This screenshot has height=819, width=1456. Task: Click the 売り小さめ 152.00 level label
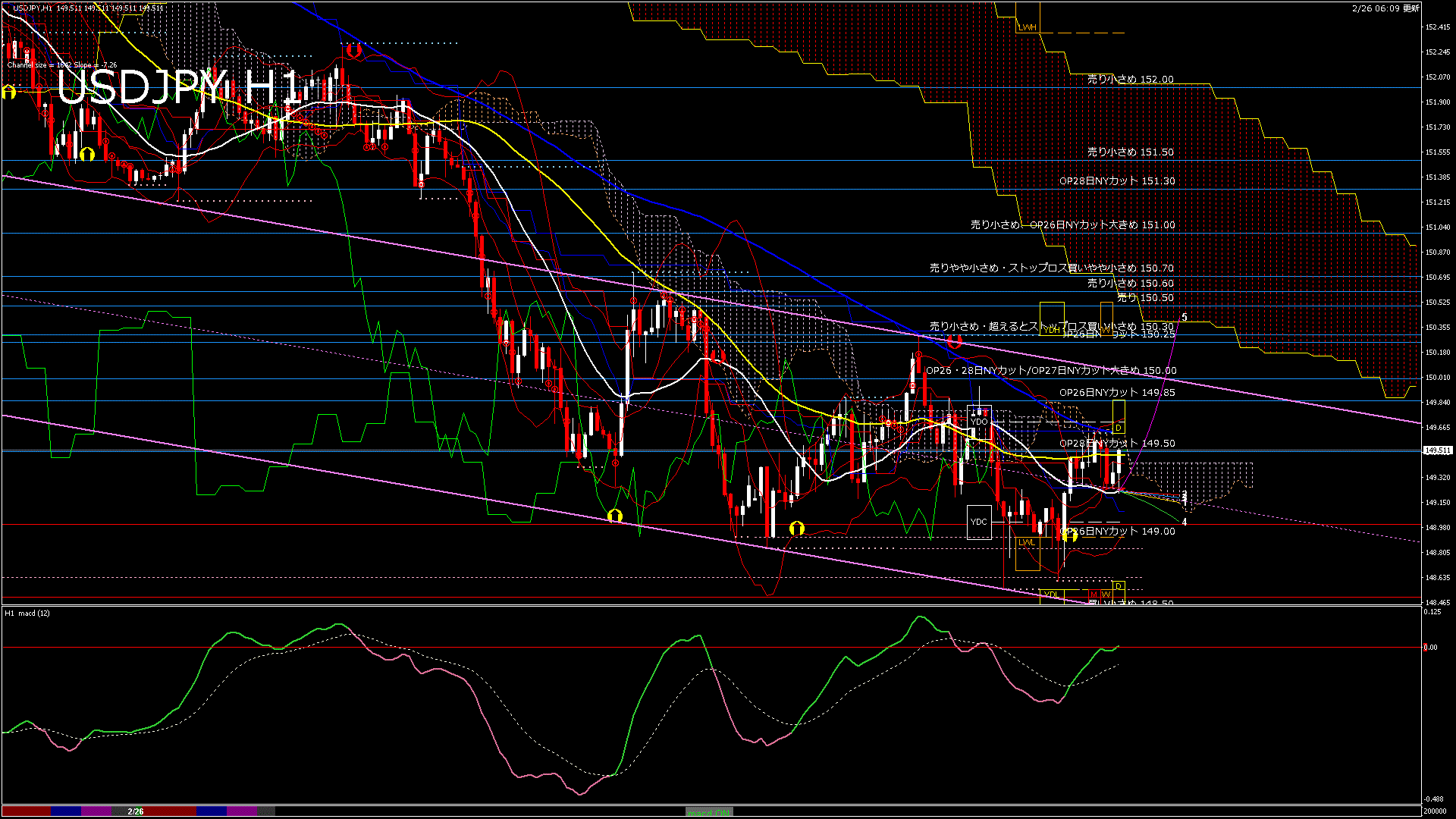tap(1130, 79)
